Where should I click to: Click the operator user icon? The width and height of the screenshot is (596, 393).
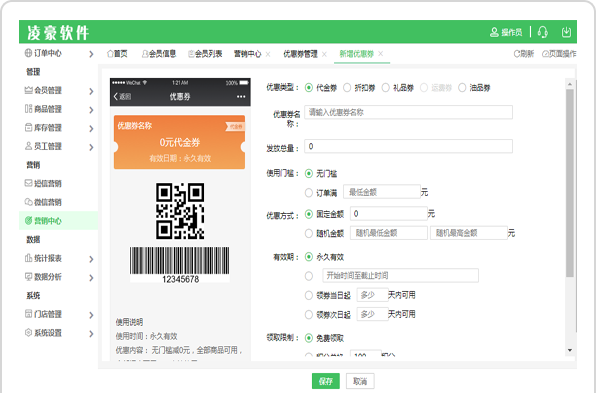click(494, 32)
